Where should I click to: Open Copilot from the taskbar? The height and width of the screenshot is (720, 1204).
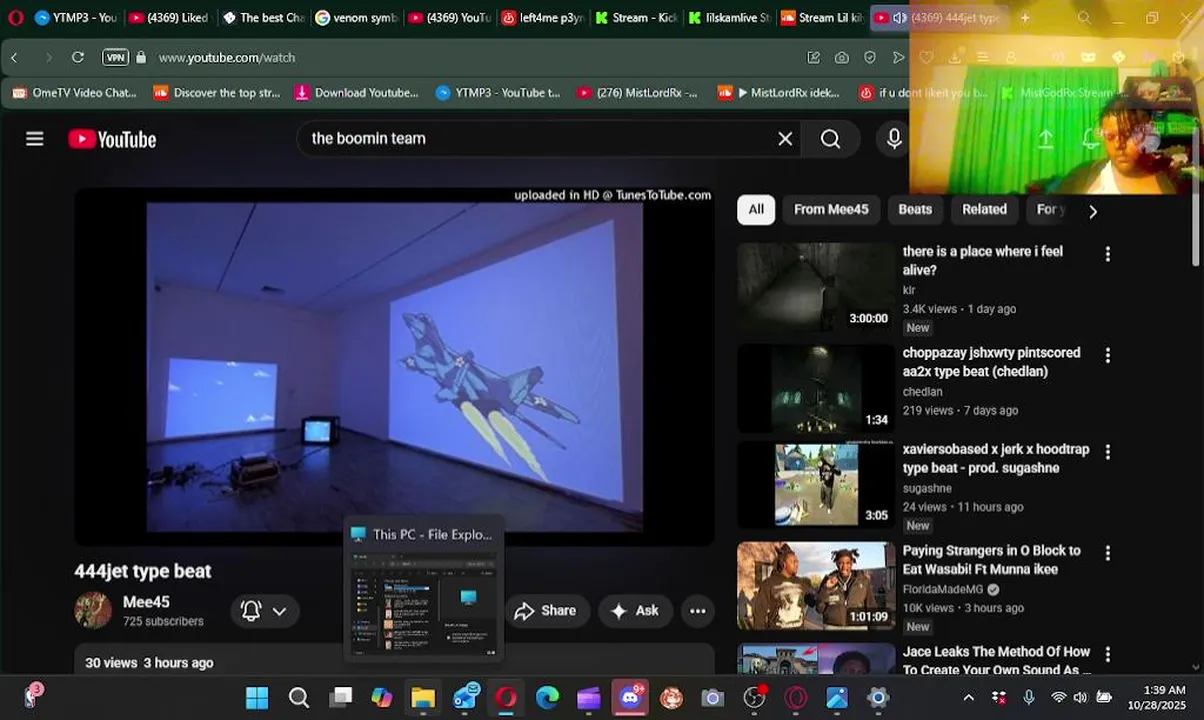click(382, 698)
